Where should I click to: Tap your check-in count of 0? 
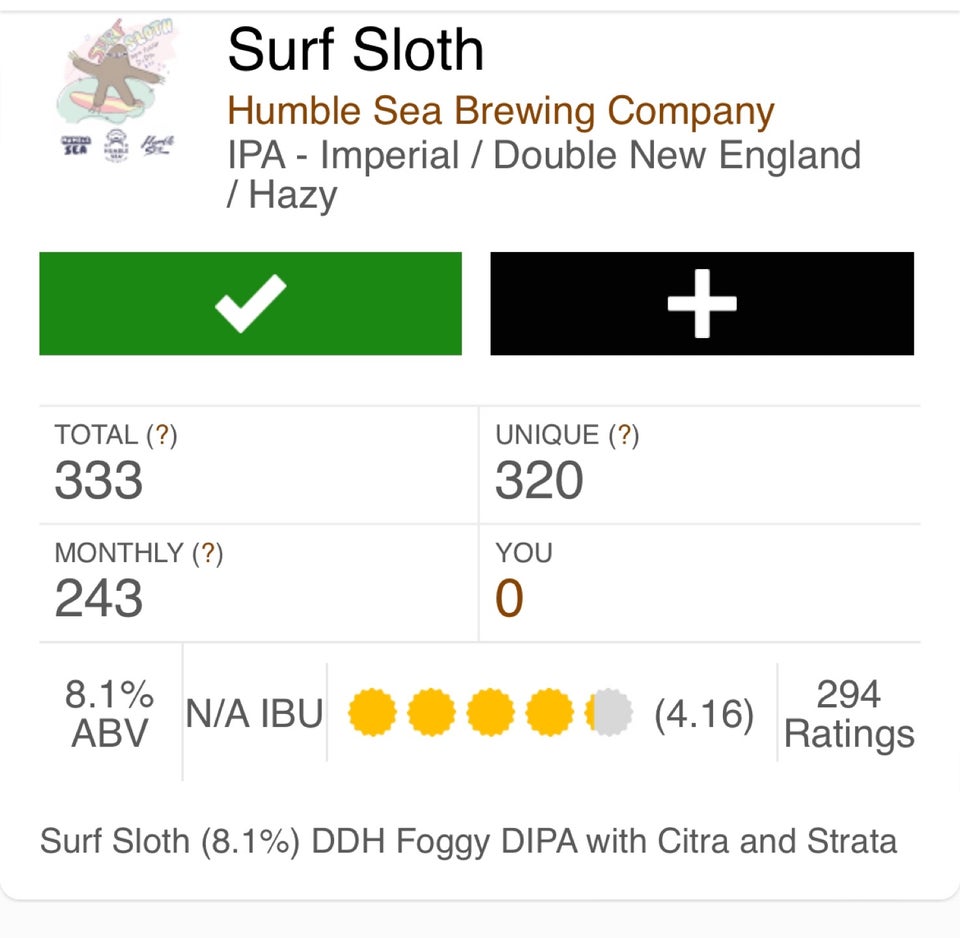click(509, 599)
